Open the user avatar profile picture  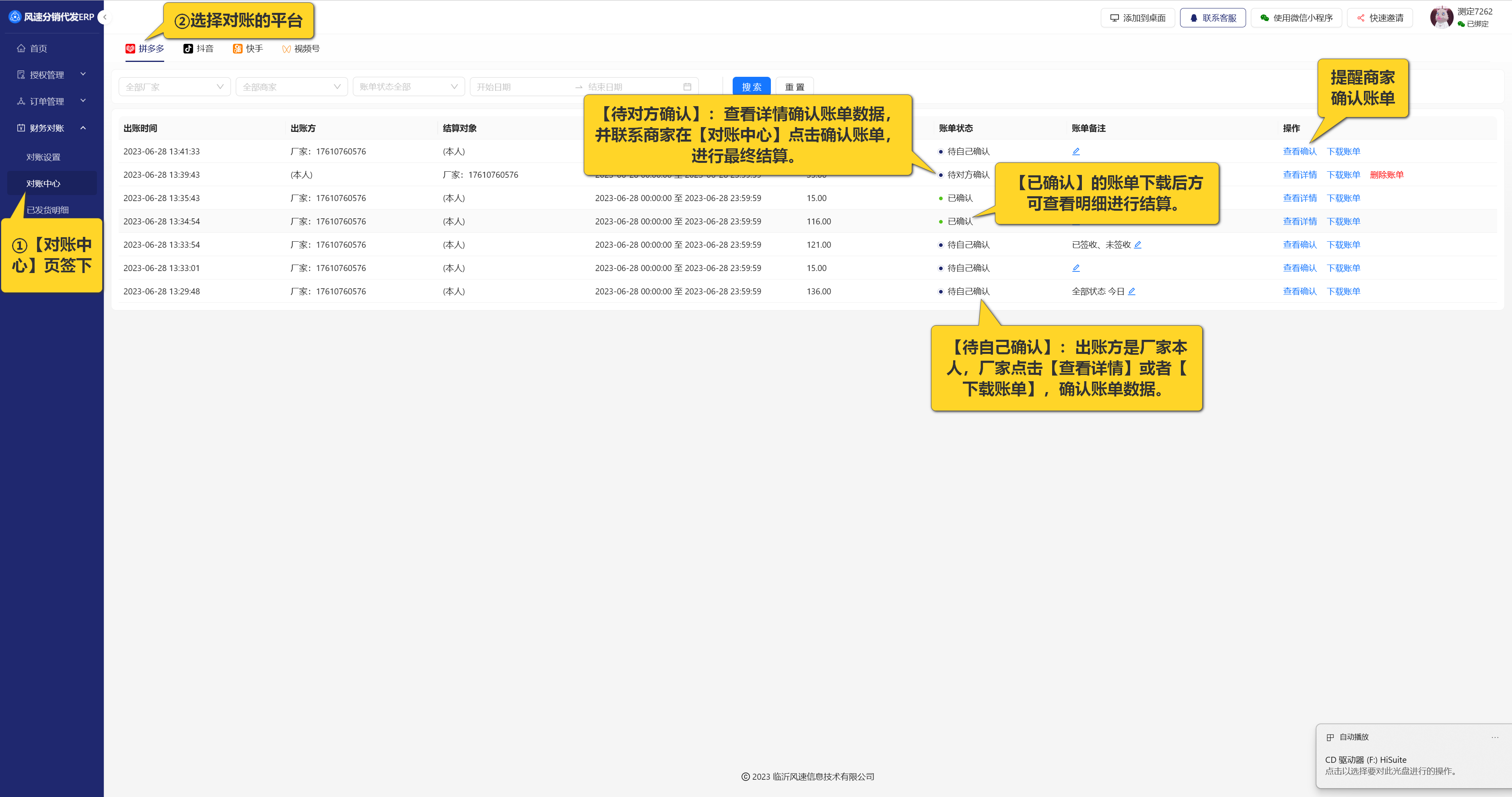(x=1442, y=17)
